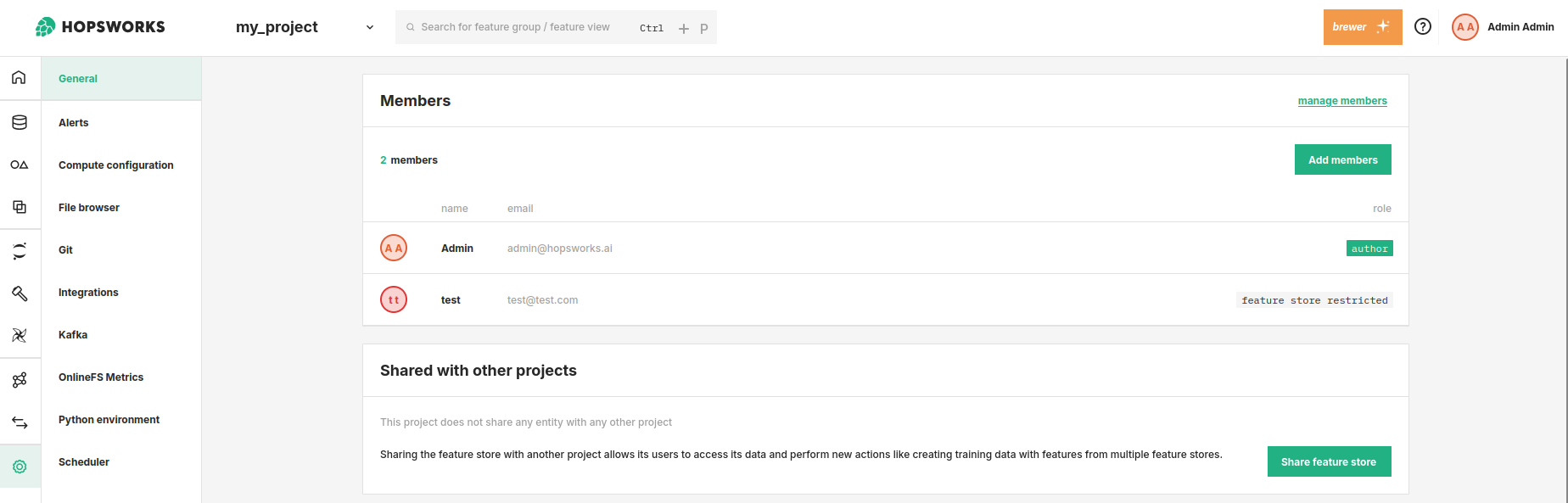Viewport: 1568px width, 503px height.
Task: Click Share feature store button
Action: point(1329,461)
